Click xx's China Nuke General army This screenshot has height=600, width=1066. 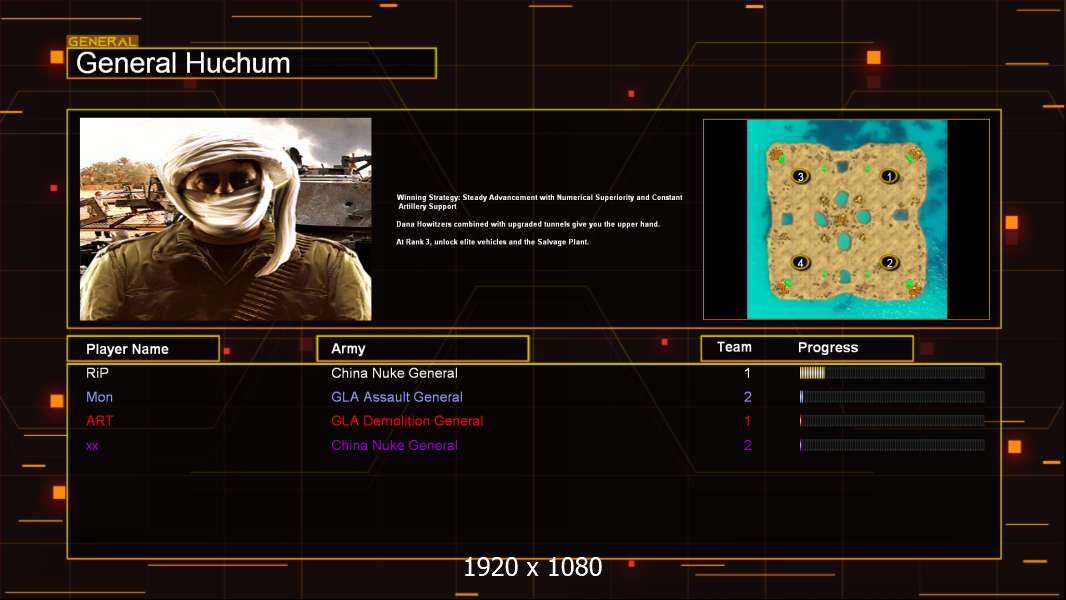(x=394, y=445)
